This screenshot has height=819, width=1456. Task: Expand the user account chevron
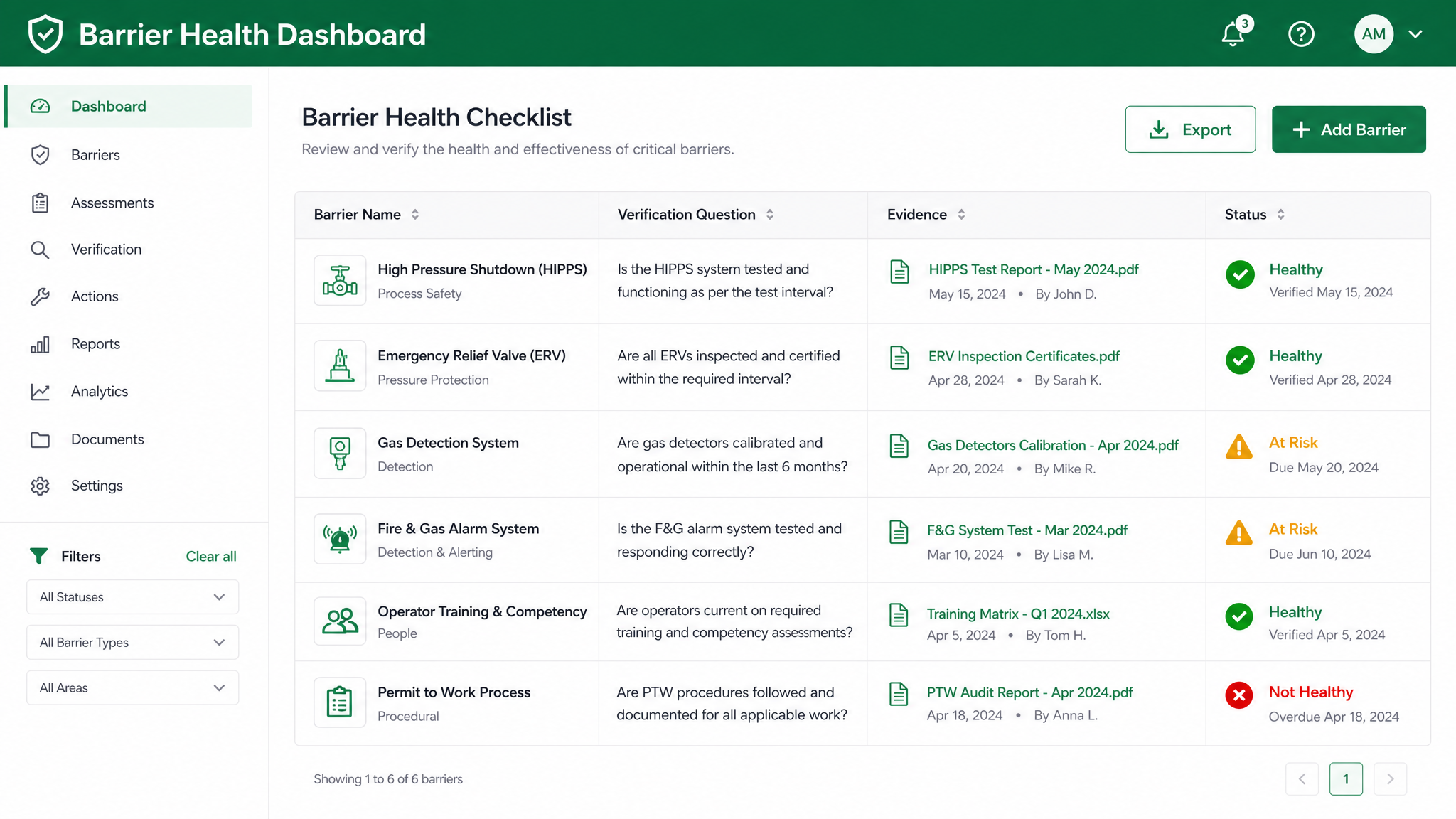point(1415,34)
